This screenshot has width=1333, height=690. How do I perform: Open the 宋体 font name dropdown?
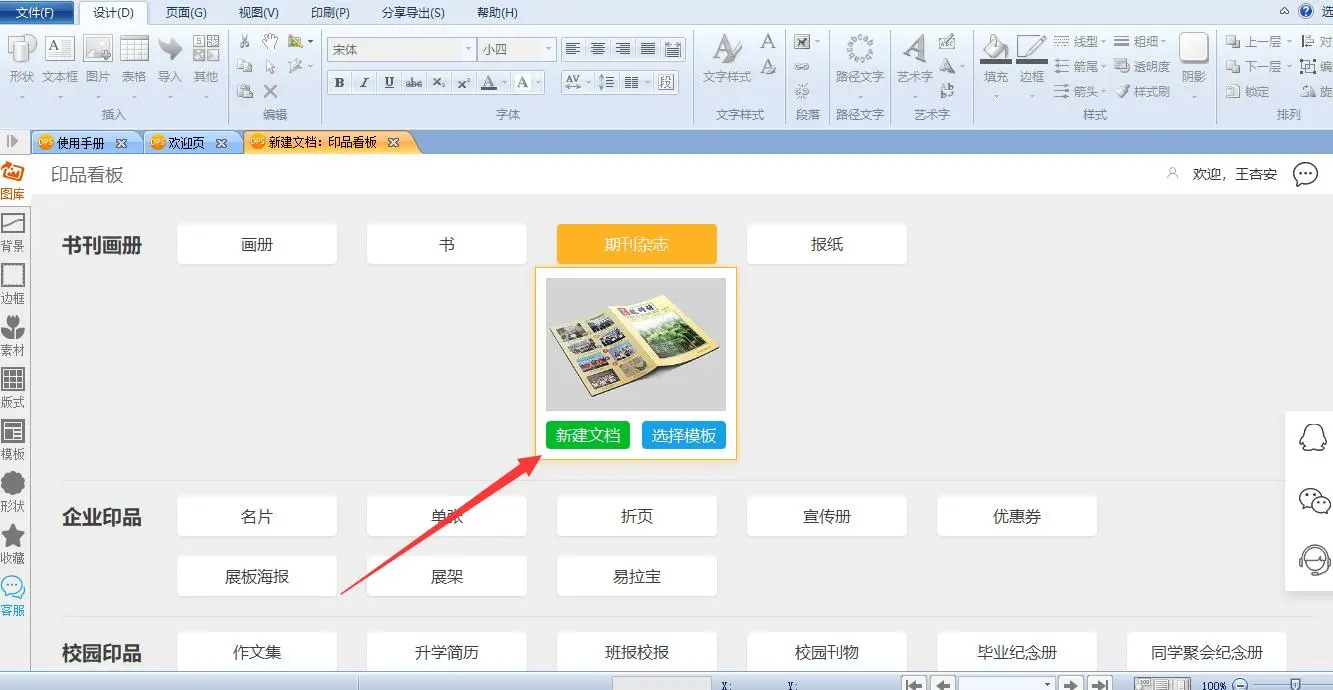(x=468, y=49)
